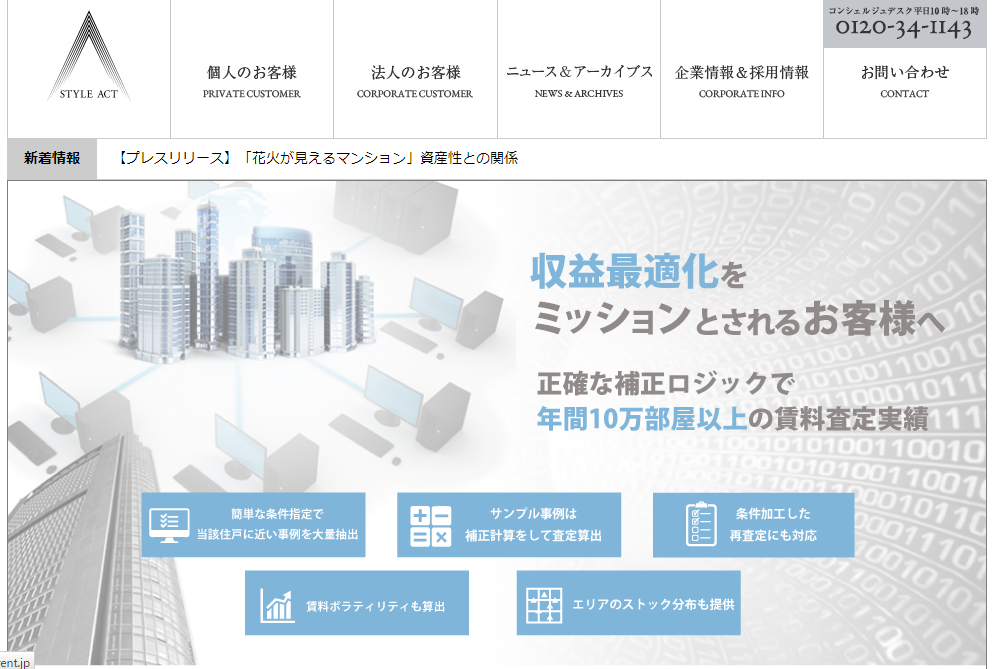The image size is (1003, 669).
Task: Open the 花火が見えるマンション press release link
Action: 317,158
